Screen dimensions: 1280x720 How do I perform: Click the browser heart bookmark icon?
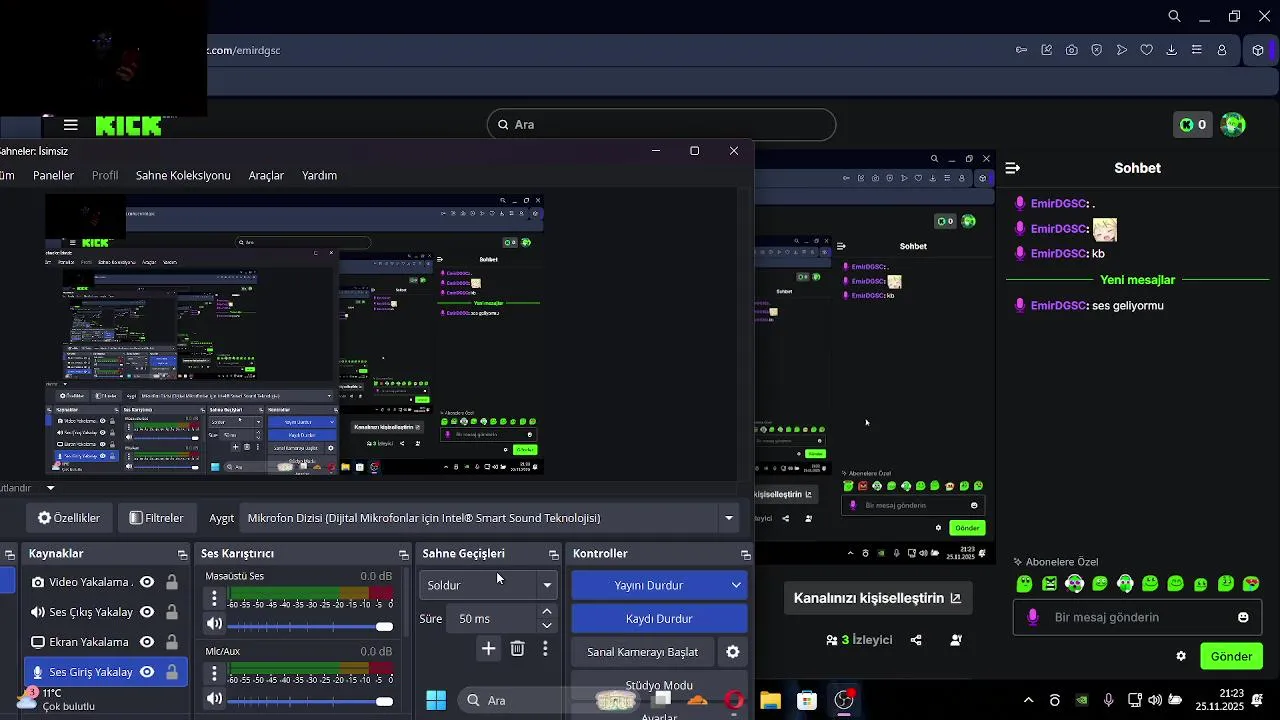click(1147, 50)
